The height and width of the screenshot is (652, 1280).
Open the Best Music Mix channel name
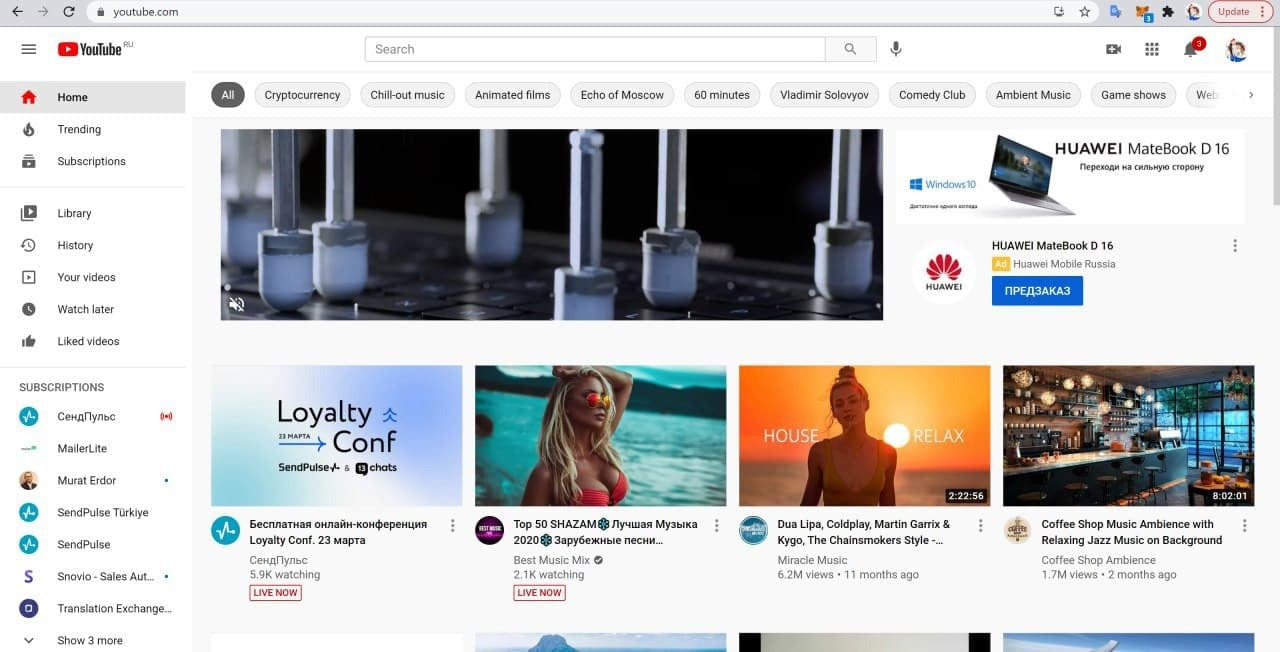point(551,560)
